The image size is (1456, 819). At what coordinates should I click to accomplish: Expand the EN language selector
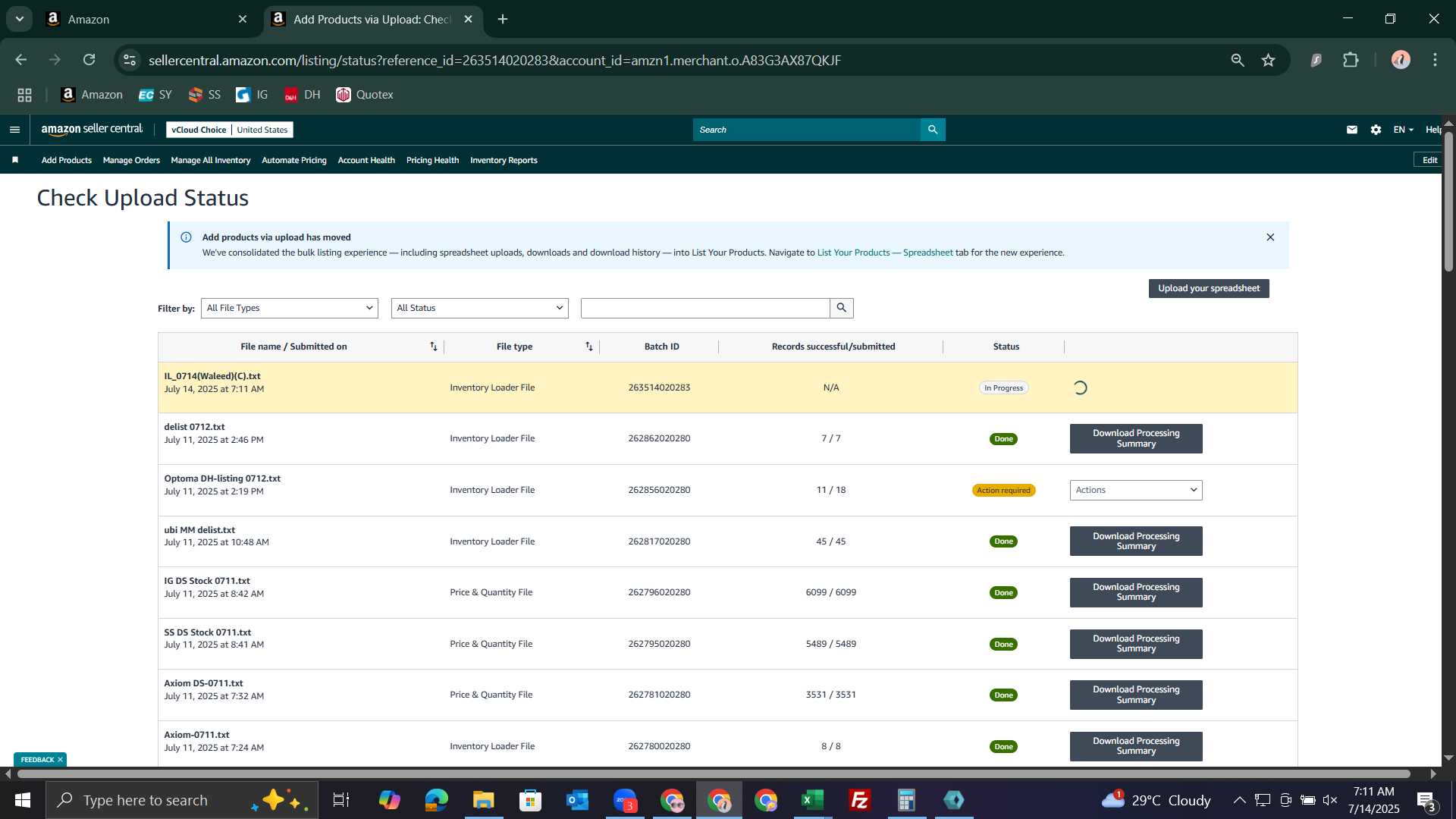(x=1403, y=130)
